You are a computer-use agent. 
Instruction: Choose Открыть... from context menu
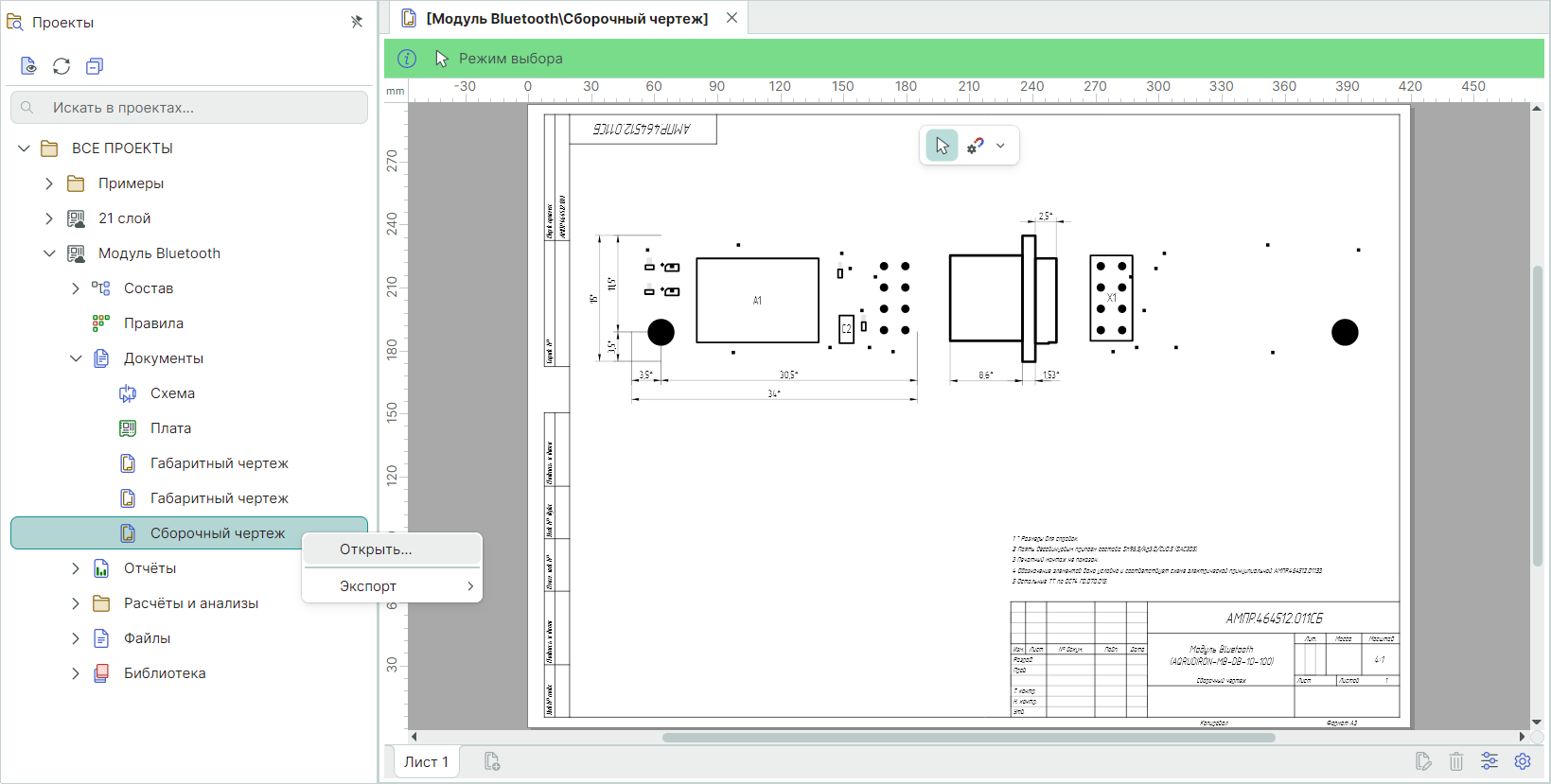376,549
